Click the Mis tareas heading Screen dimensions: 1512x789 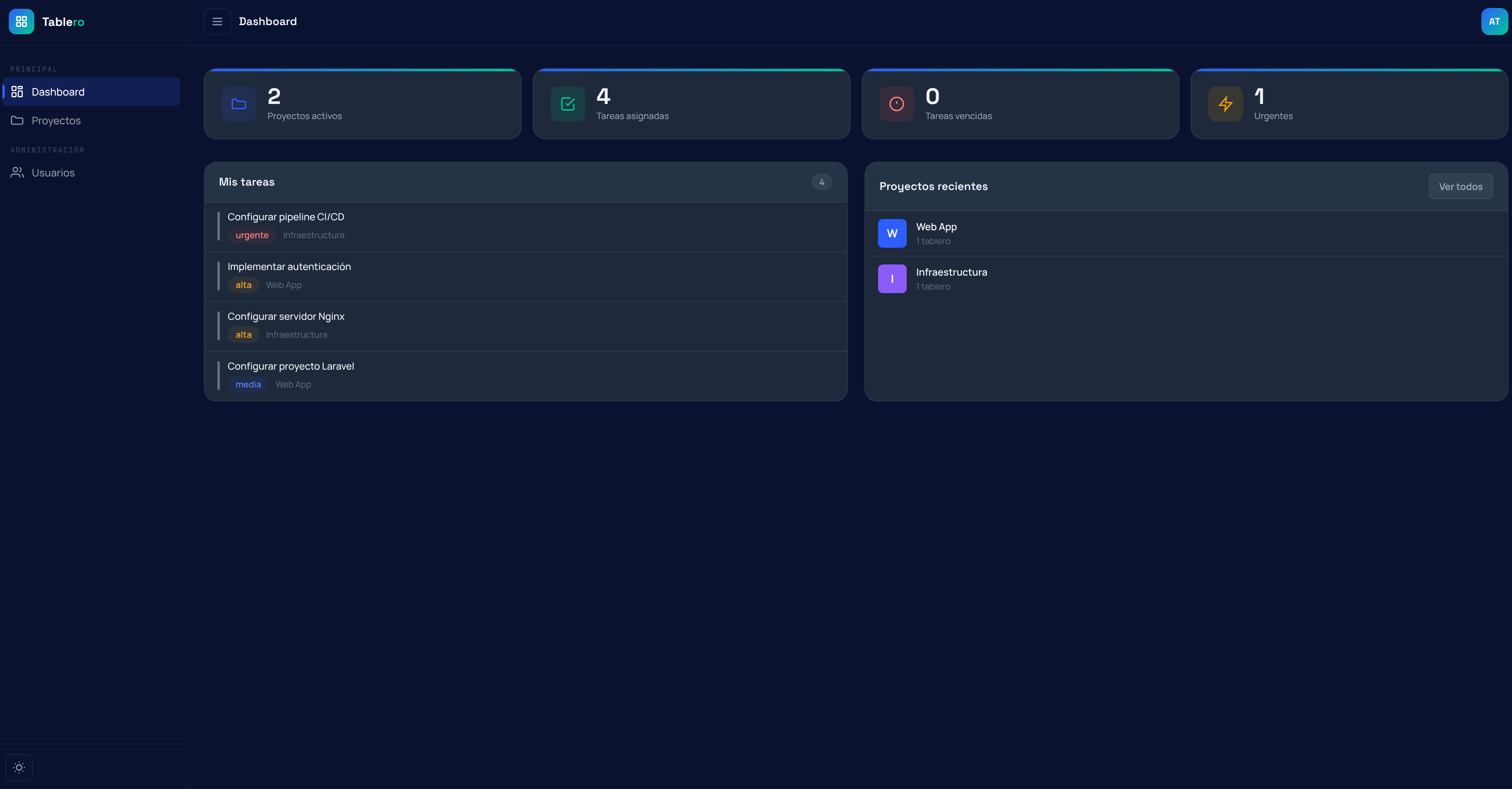246,182
